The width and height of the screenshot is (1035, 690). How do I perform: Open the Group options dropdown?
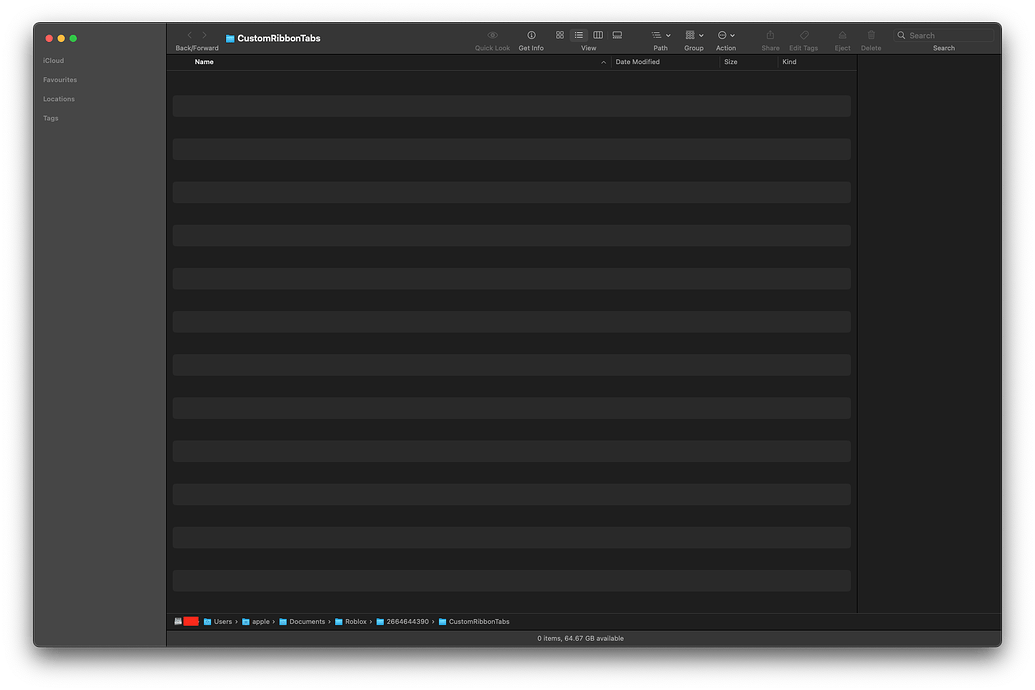[x=694, y=36]
